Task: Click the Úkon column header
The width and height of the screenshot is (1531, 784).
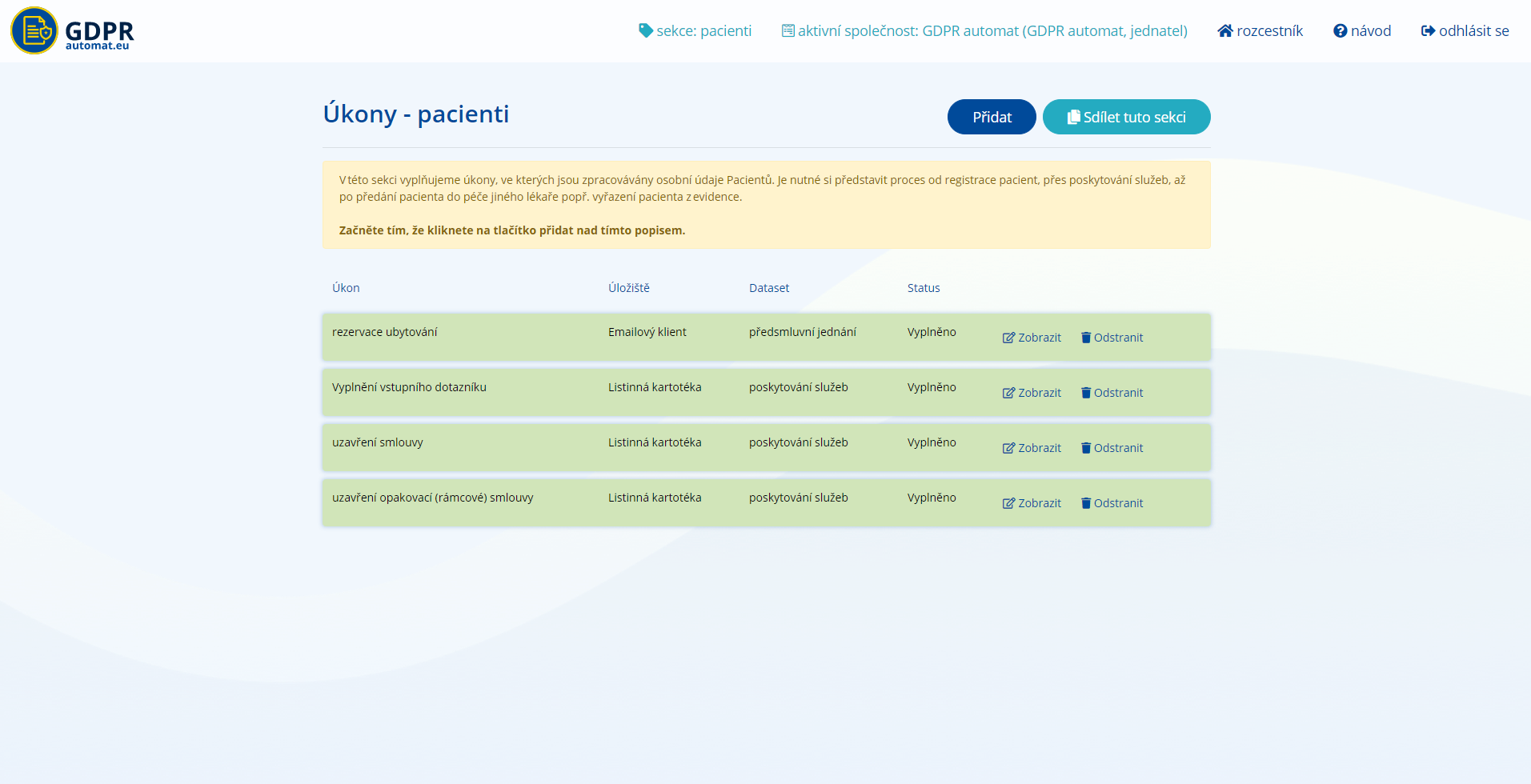Action: [x=346, y=288]
